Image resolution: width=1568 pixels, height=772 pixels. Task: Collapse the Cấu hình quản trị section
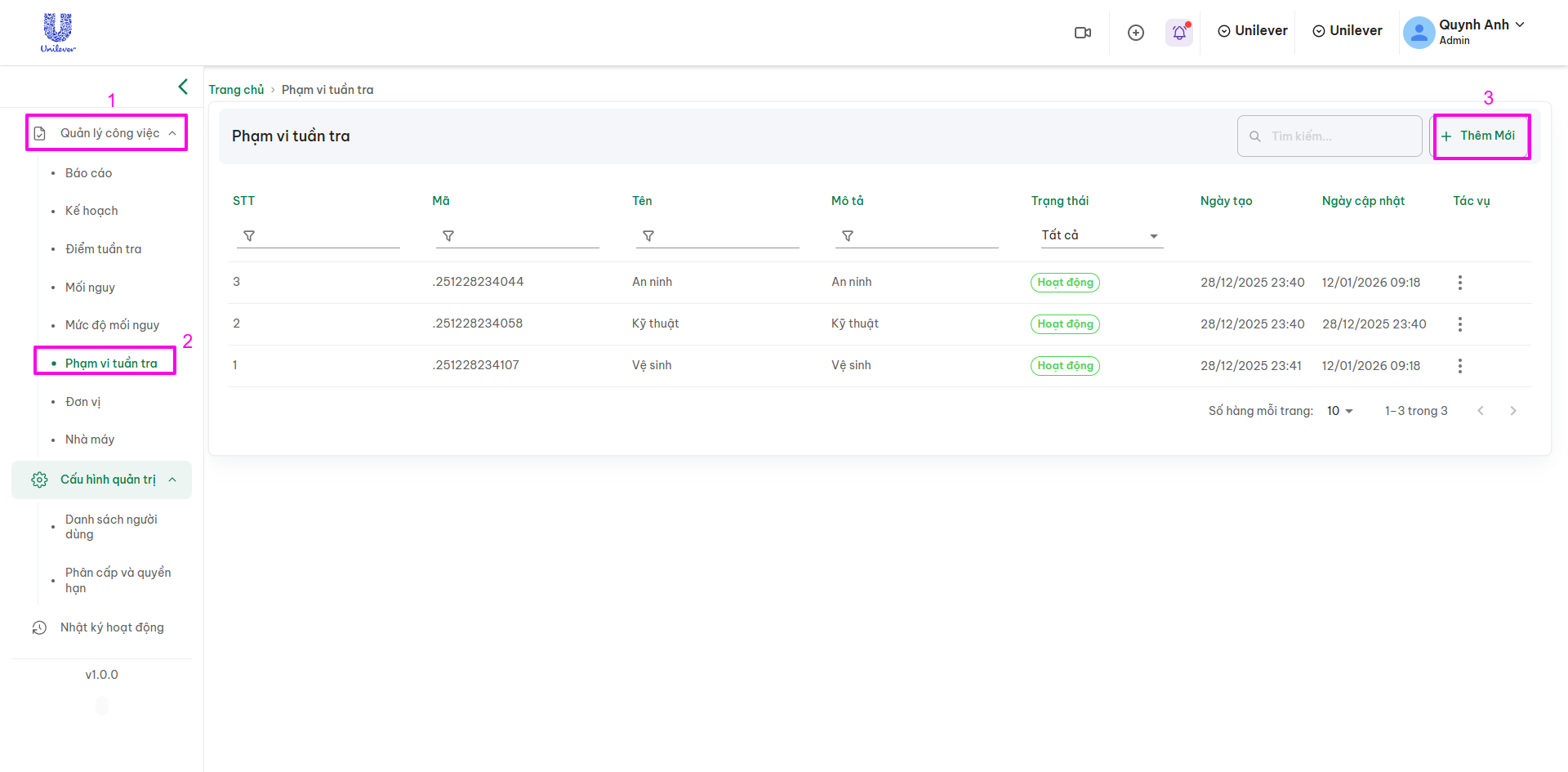pos(172,480)
